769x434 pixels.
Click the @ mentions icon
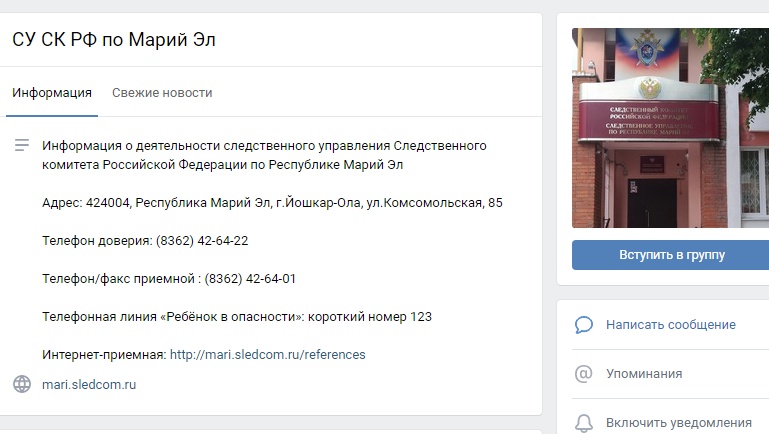[584, 374]
